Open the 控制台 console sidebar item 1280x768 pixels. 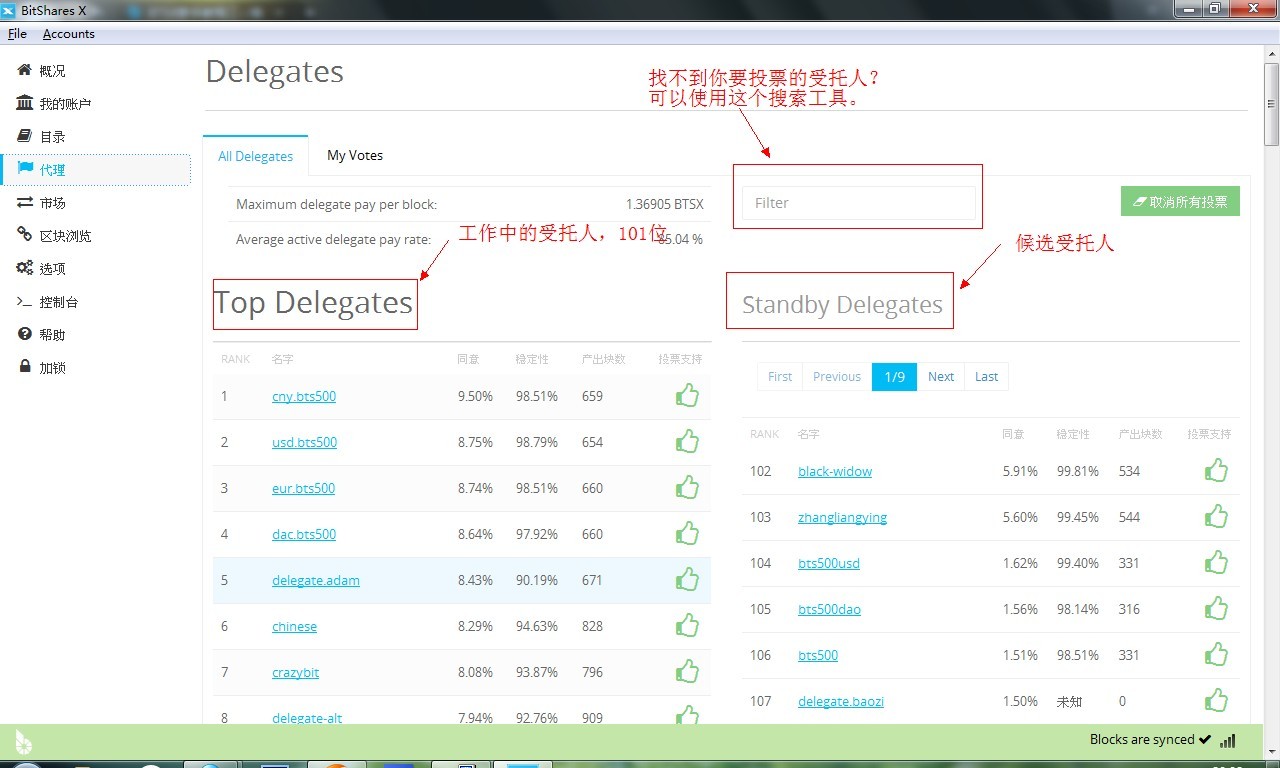(95, 302)
